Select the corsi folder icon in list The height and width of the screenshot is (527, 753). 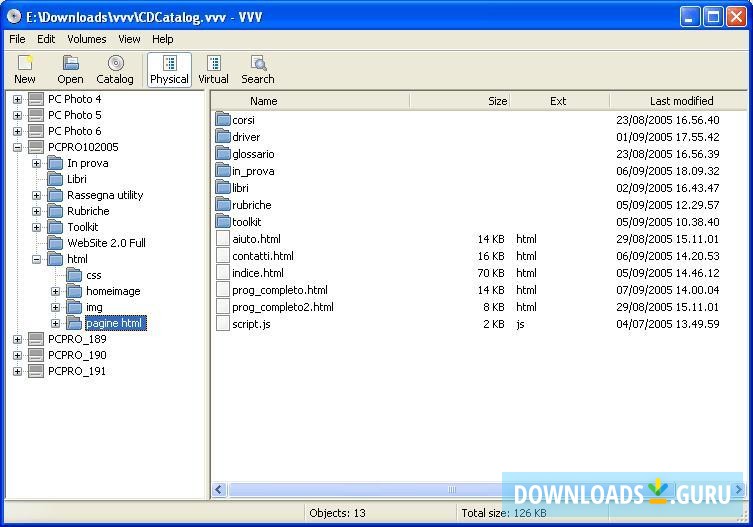pos(223,119)
